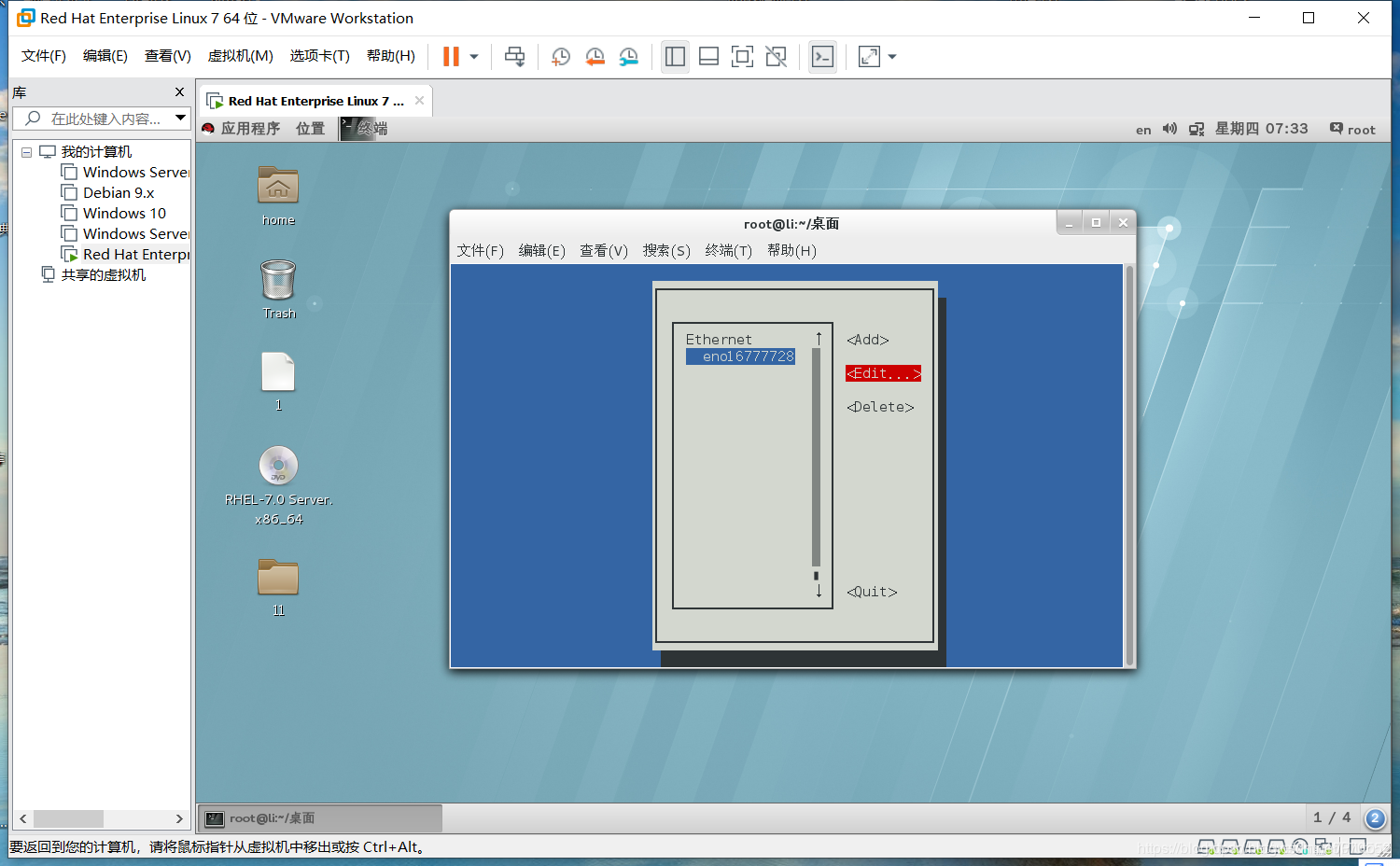Revert the virtual machine to its snapshot
This screenshot has width=1400, height=866.
click(595, 57)
